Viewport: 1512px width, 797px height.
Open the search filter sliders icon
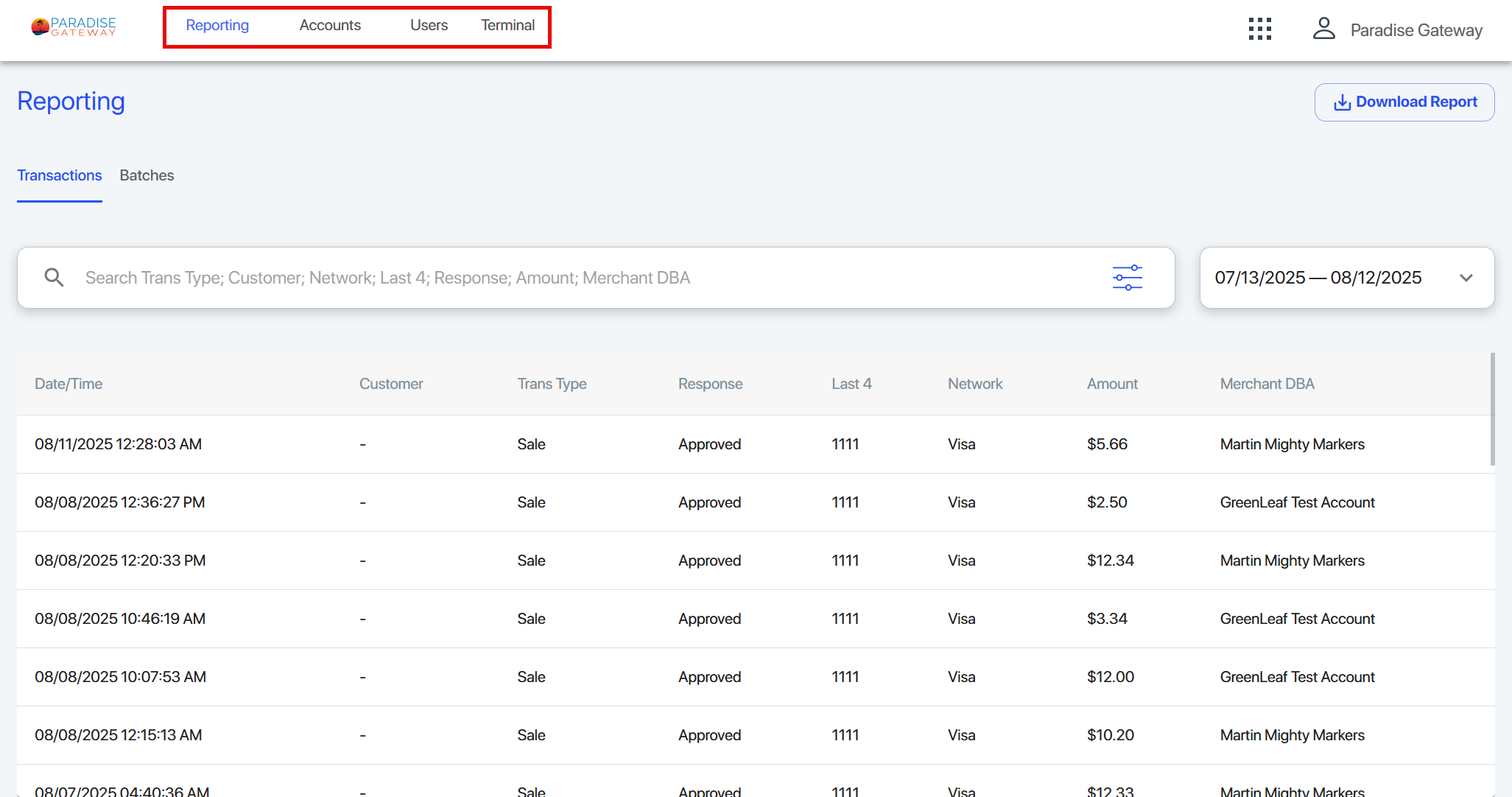pyautogui.click(x=1127, y=278)
